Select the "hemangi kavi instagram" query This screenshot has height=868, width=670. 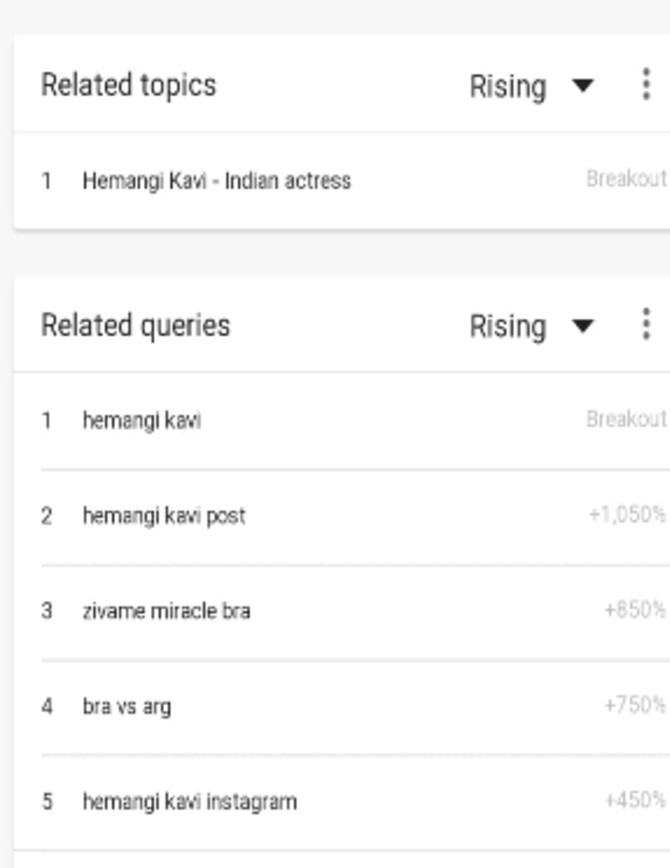point(189,801)
